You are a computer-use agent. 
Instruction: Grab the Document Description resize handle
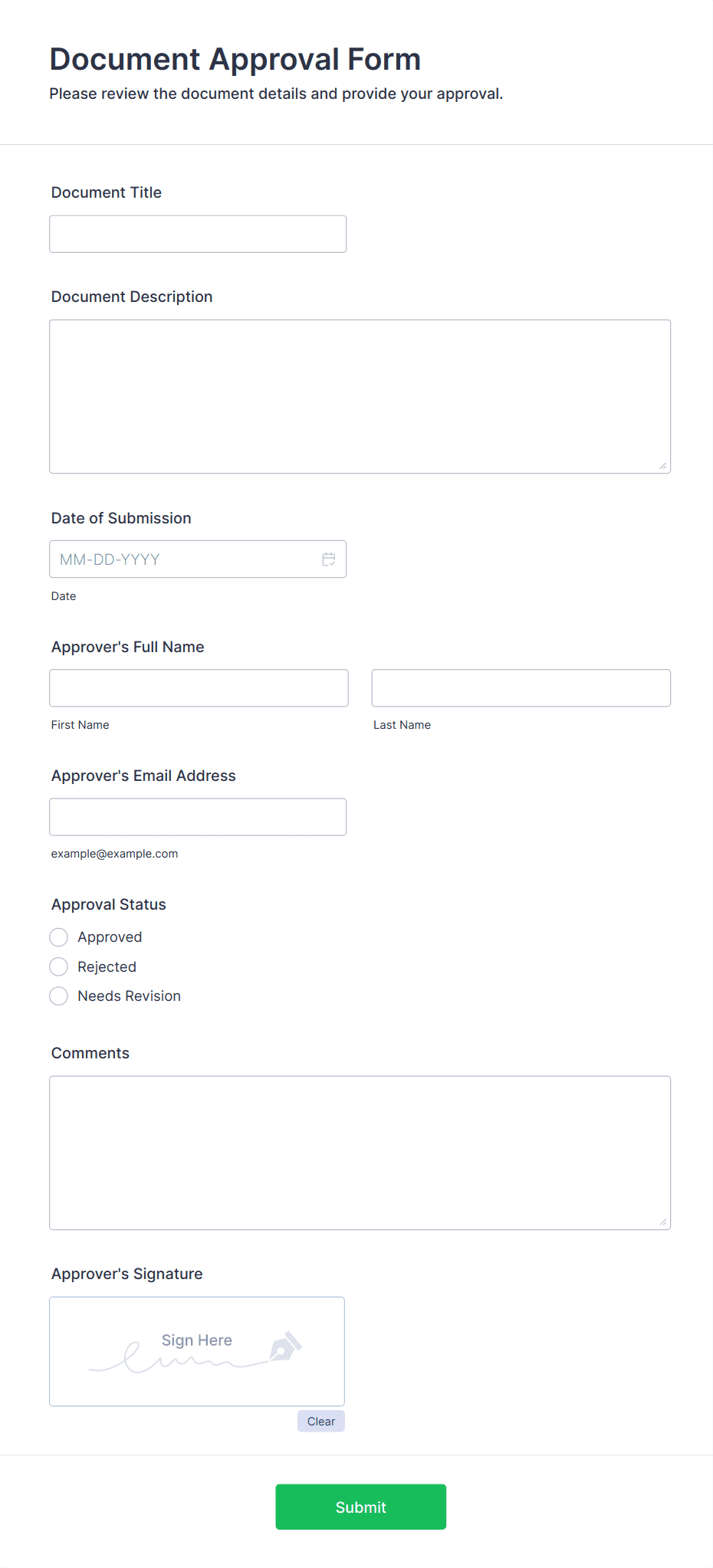[663, 466]
